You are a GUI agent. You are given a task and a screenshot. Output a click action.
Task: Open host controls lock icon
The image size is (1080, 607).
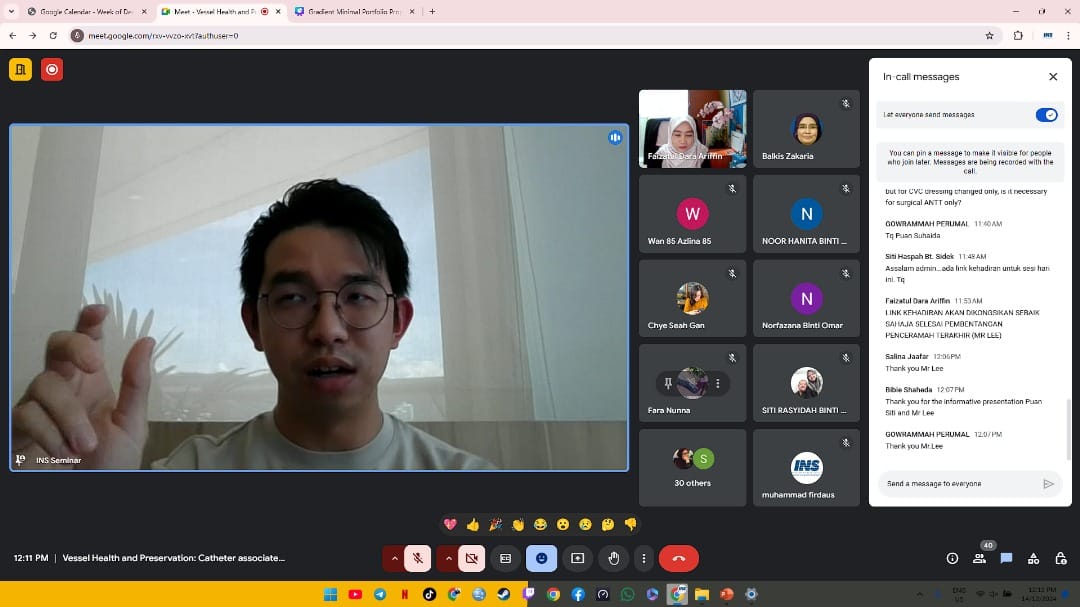[1060, 558]
